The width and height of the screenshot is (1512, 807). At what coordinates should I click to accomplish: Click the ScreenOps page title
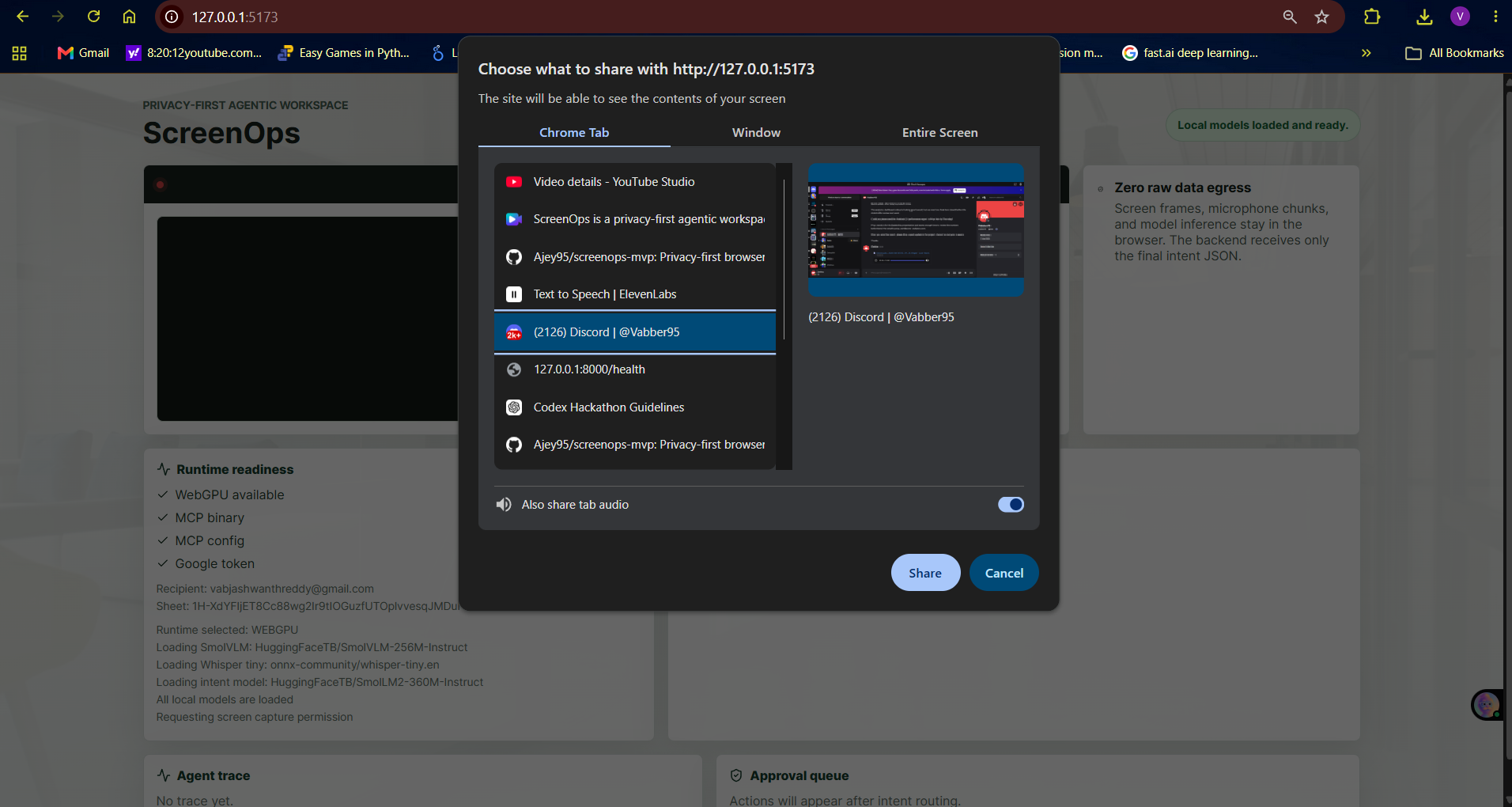coord(221,133)
